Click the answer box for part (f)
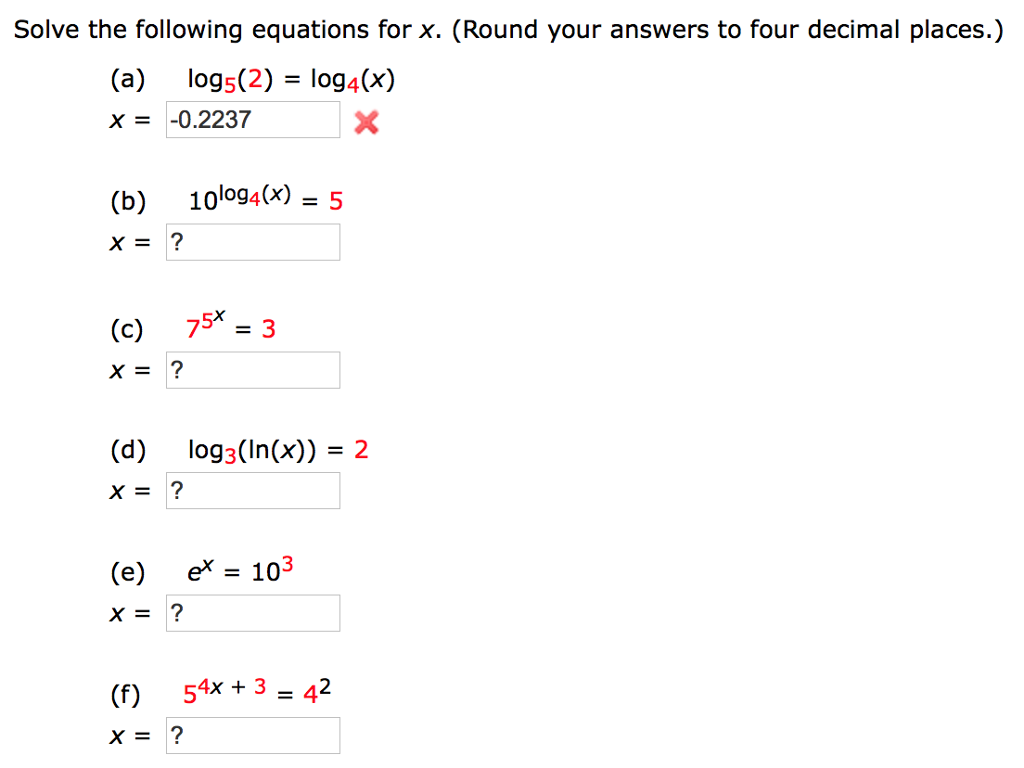Image resolution: width=1024 pixels, height=768 pixels. pyautogui.click(x=252, y=735)
